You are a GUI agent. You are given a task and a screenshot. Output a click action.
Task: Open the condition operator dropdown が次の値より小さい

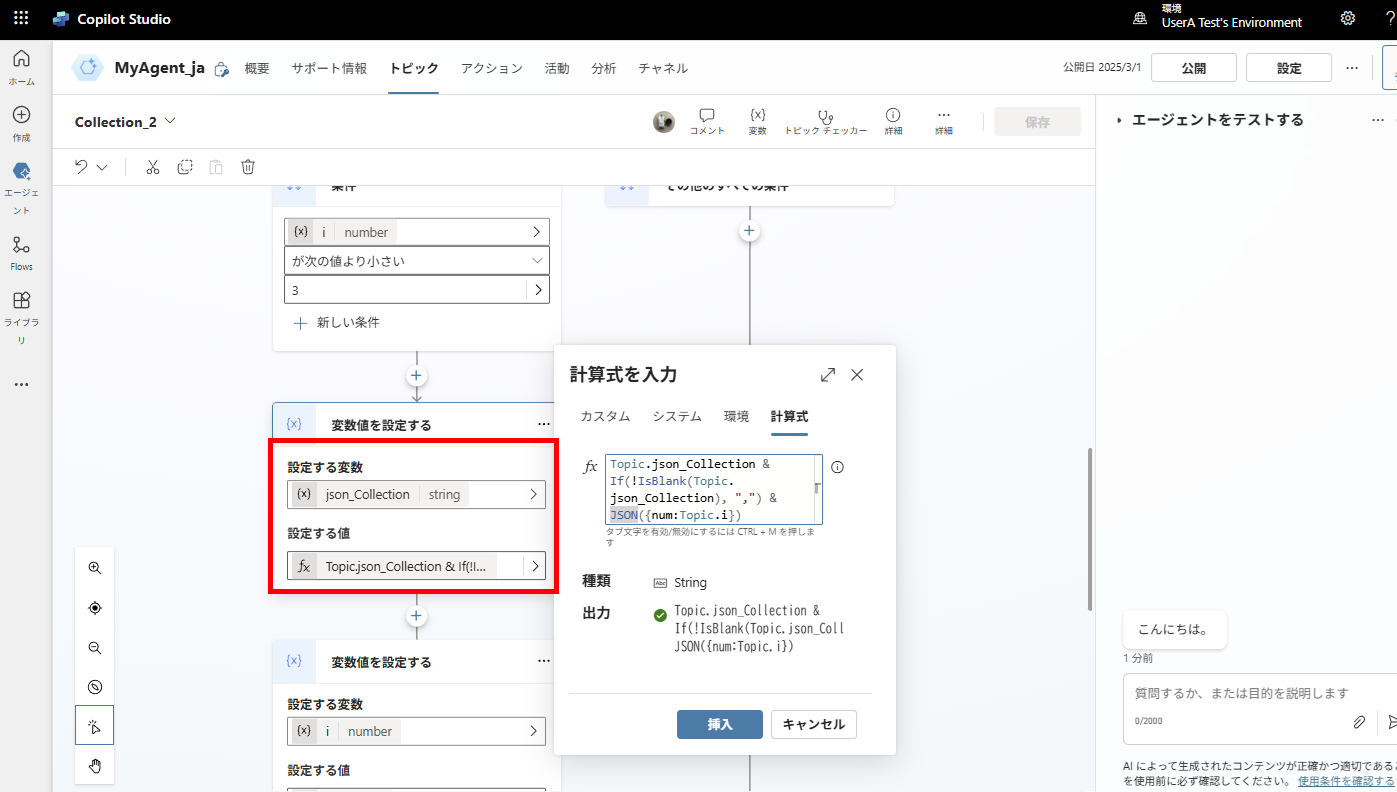tap(416, 260)
